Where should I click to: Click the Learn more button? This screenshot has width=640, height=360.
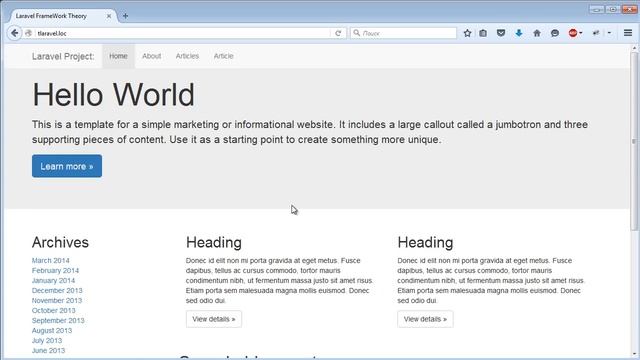67,166
